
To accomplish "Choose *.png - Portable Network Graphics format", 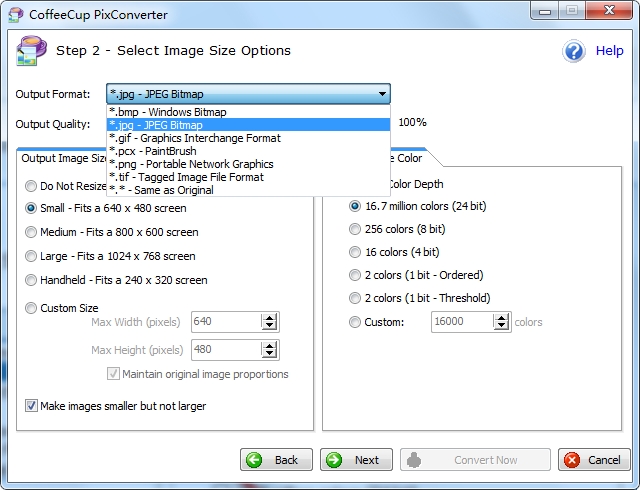I will point(190,164).
